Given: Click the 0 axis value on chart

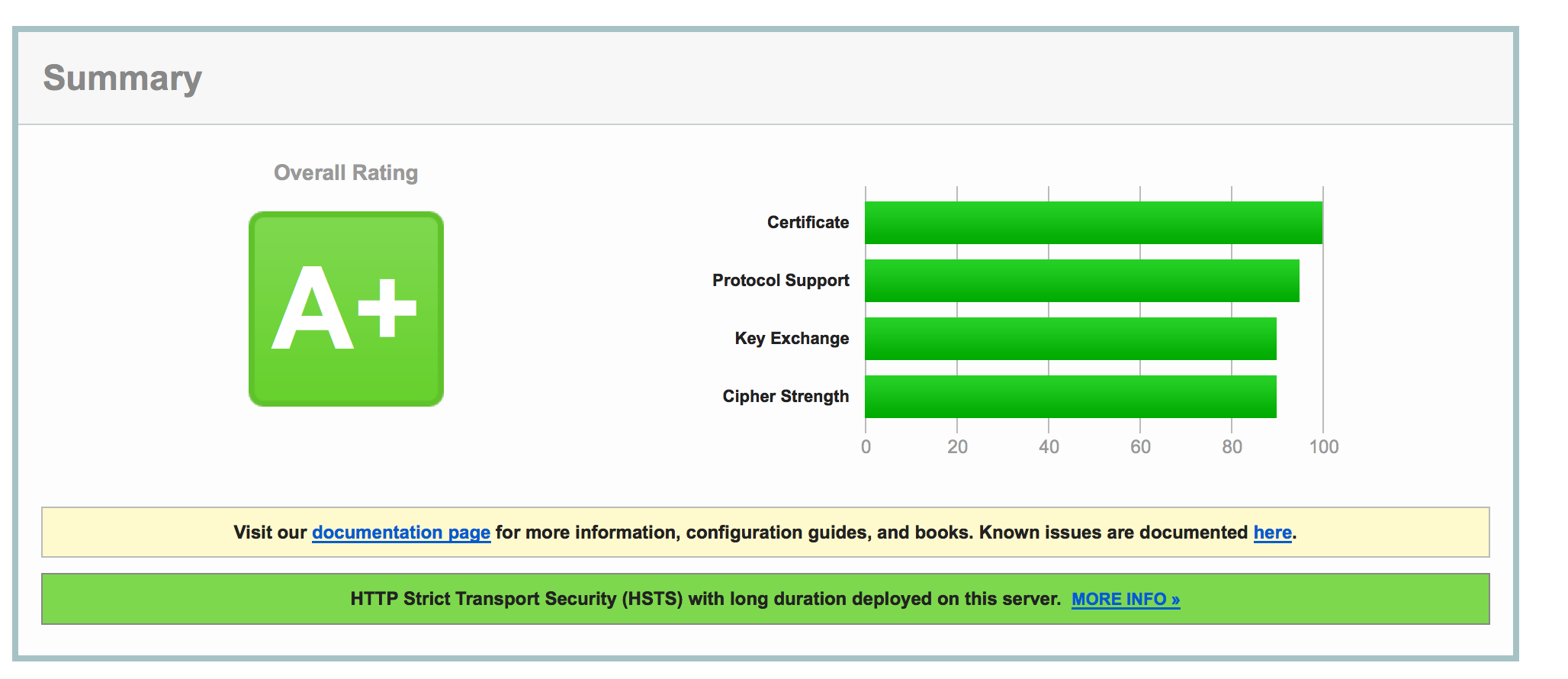Looking at the screenshot, I should coord(866,447).
